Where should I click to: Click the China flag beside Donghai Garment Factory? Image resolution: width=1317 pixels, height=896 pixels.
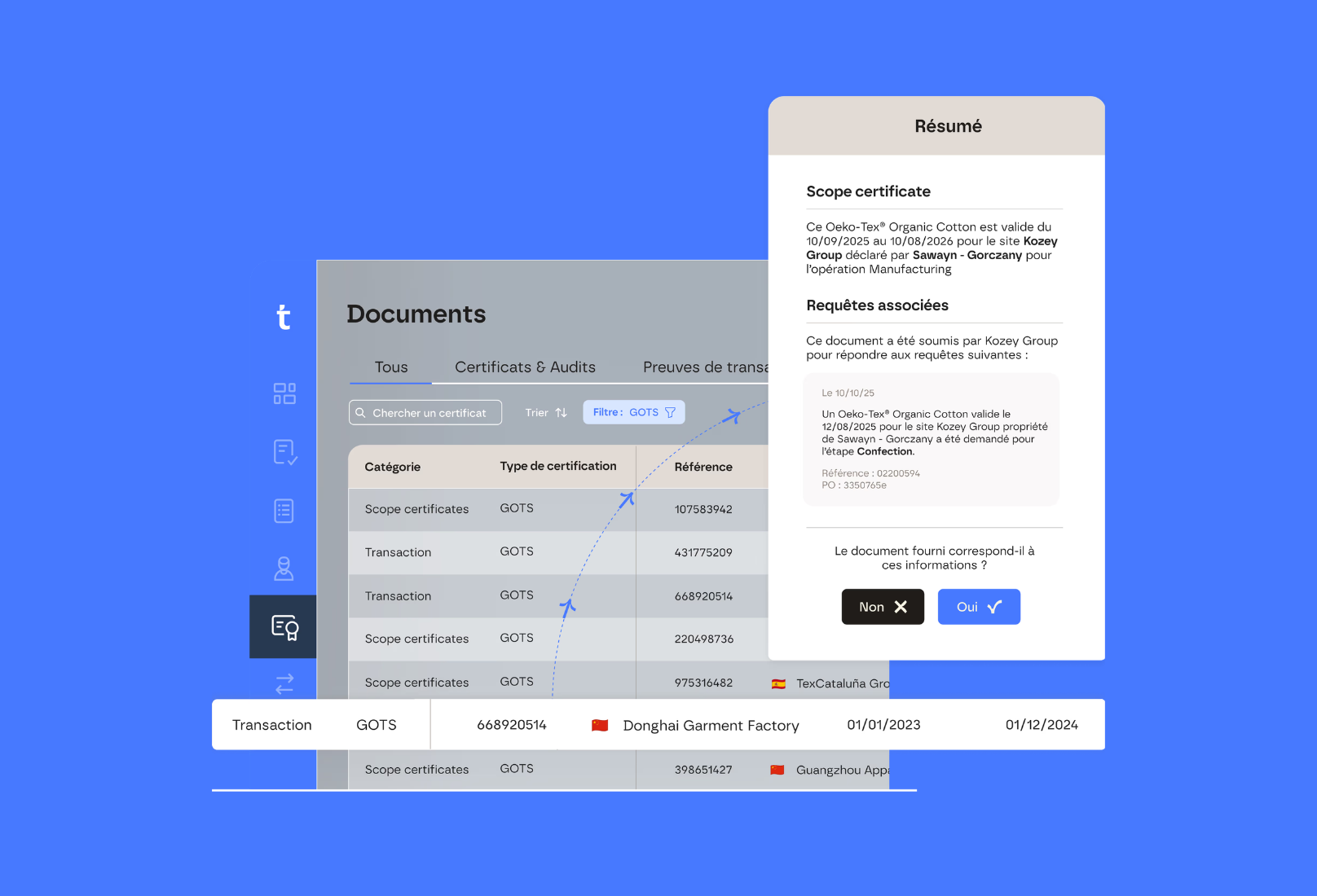(x=600, y=725)
